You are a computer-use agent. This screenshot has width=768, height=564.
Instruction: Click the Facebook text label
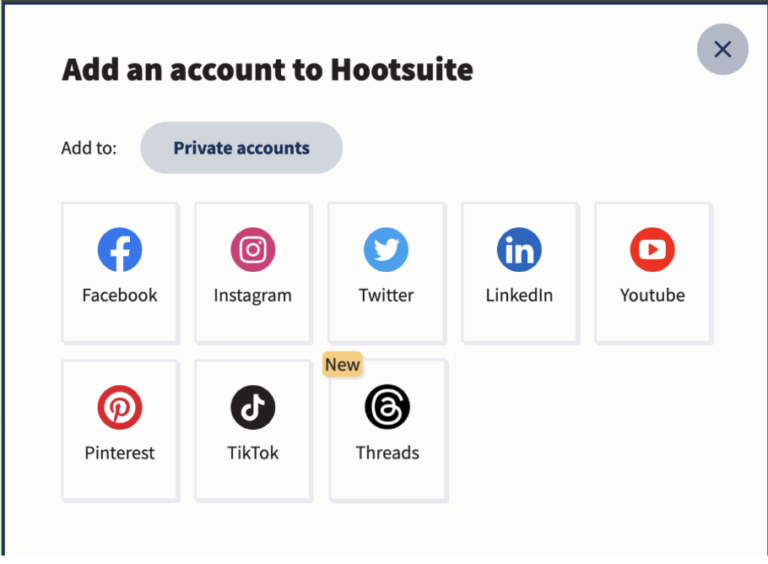point(120,295)
